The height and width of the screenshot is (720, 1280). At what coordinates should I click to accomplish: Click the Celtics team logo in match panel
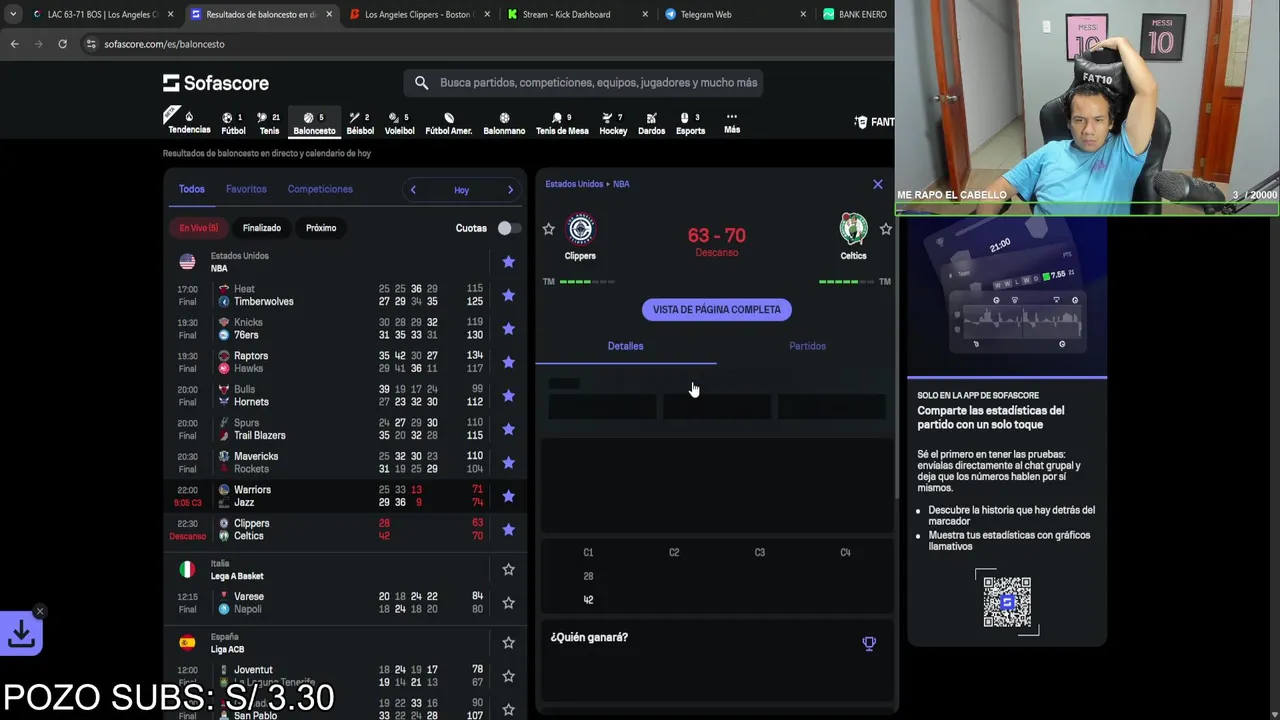coord(853,230)
